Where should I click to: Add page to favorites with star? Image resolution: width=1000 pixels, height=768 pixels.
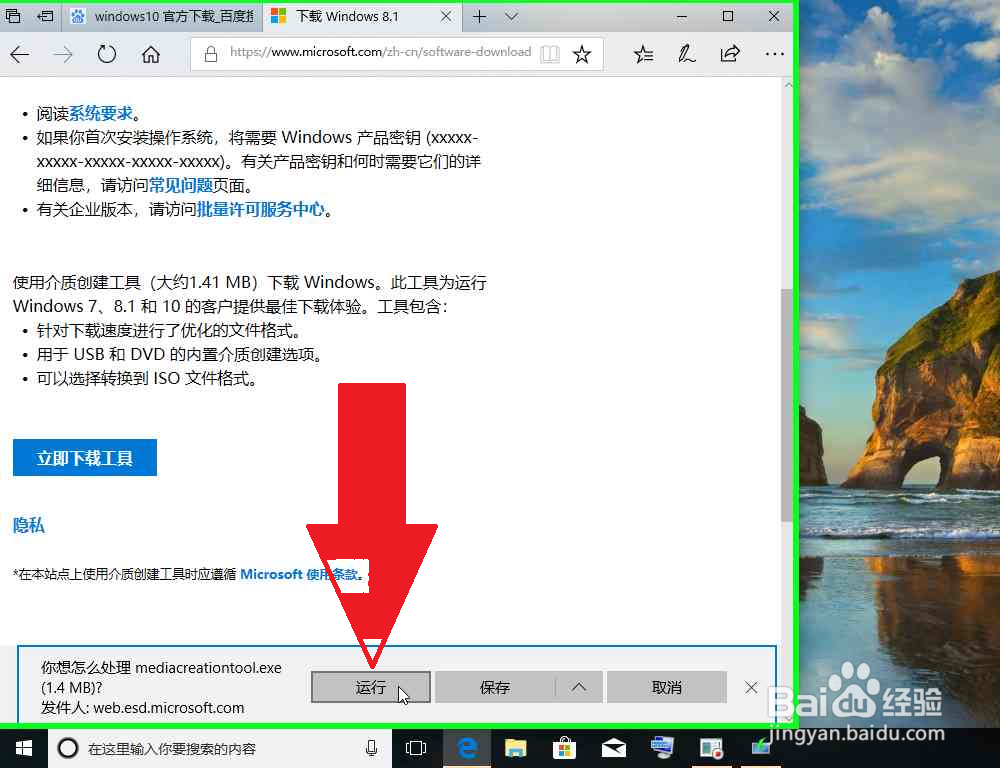tap(582, 54)
